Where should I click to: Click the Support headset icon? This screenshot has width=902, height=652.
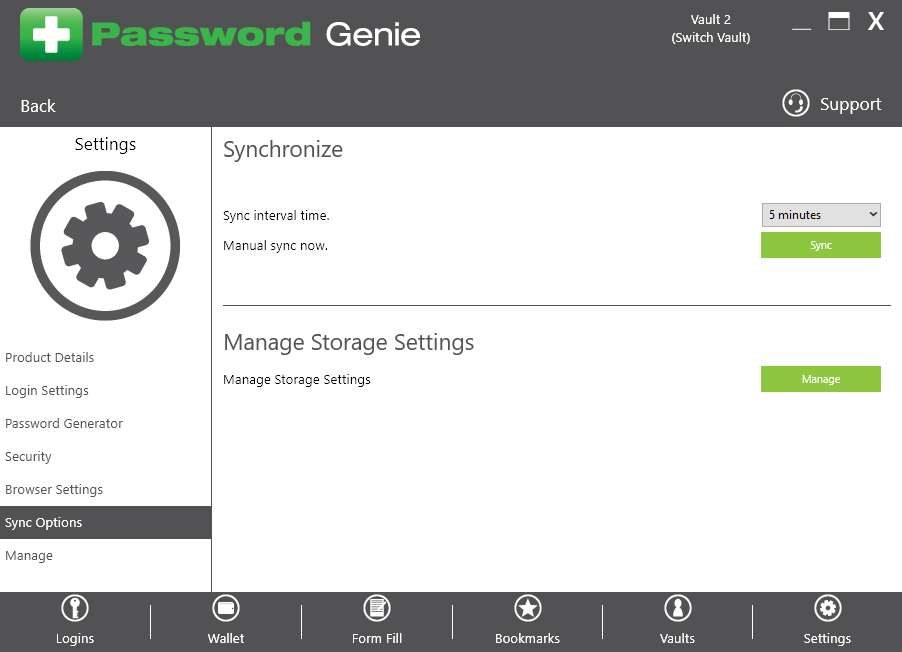pos(796,104)
